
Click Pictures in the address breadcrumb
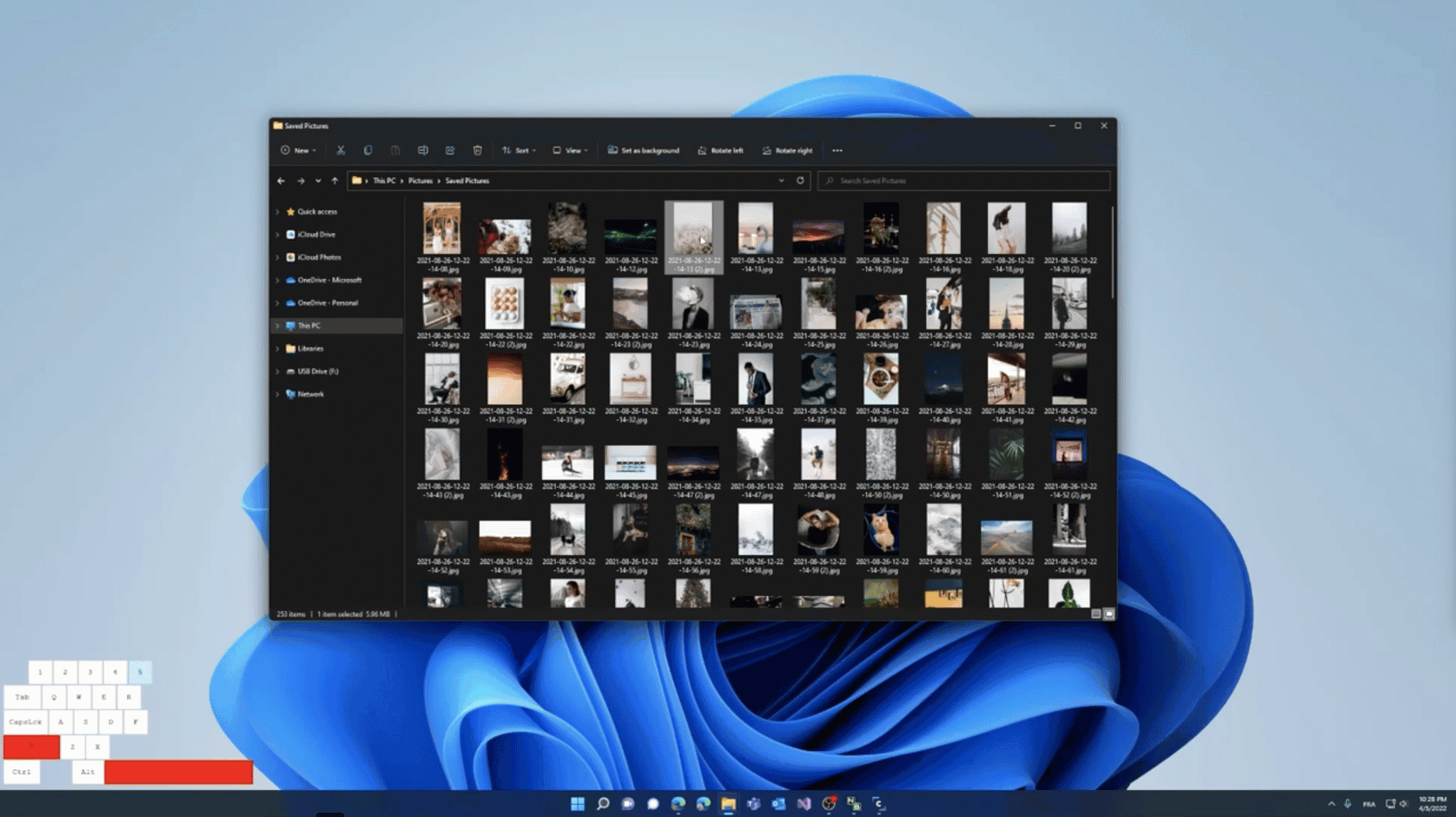point(420,181)
